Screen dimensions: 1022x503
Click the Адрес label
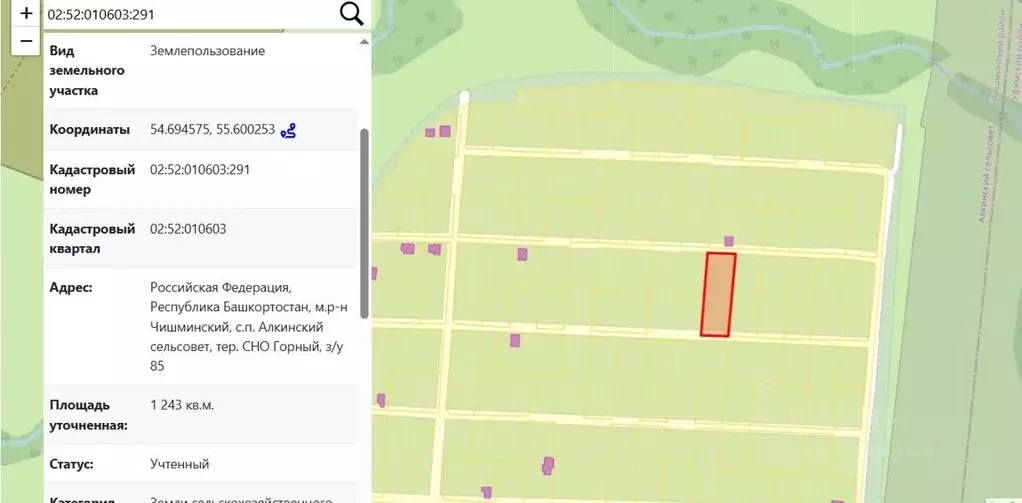click(71, 287)
